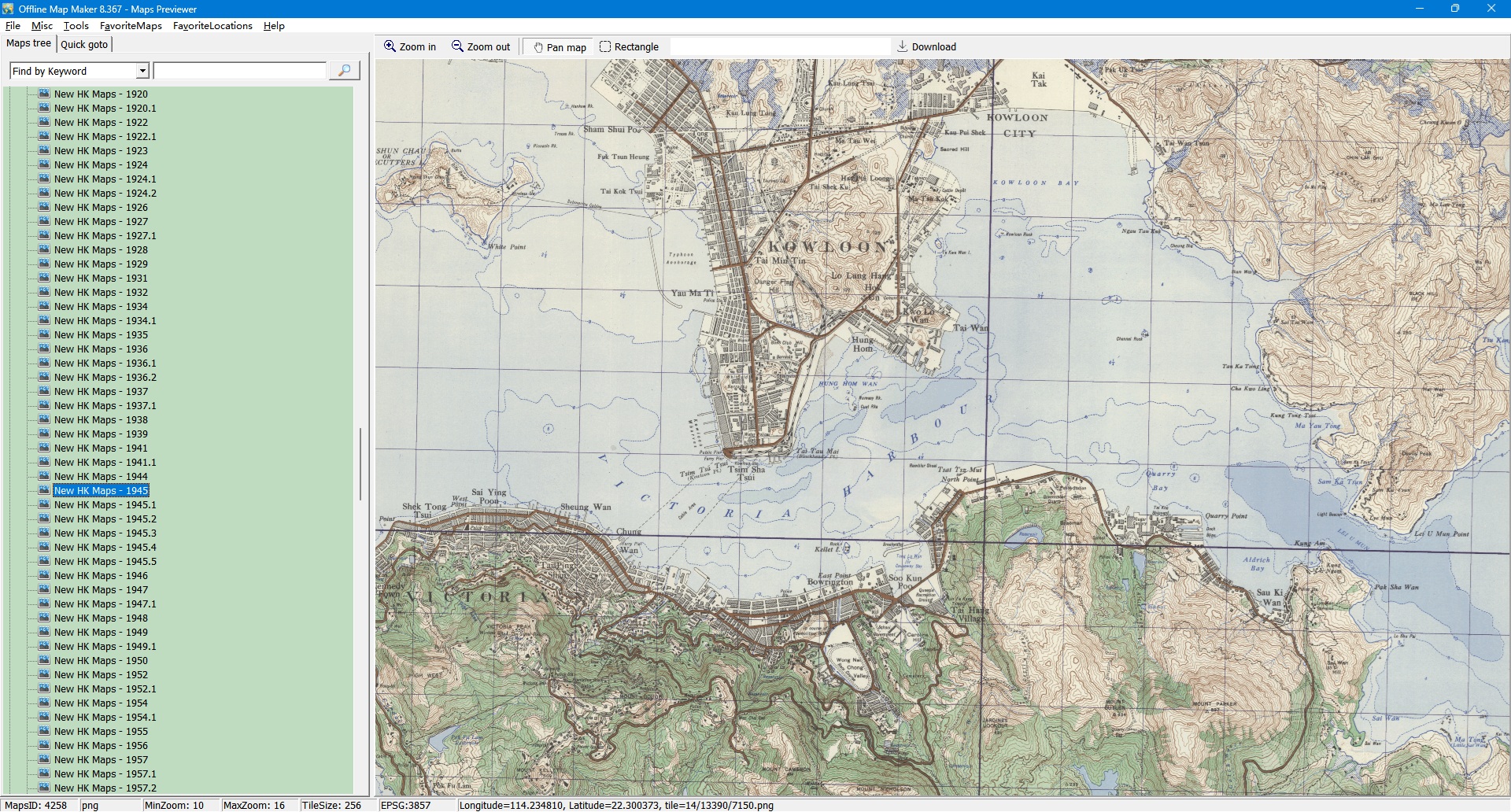
Task: Click the keyword search text field
Action: click(239, 71)
